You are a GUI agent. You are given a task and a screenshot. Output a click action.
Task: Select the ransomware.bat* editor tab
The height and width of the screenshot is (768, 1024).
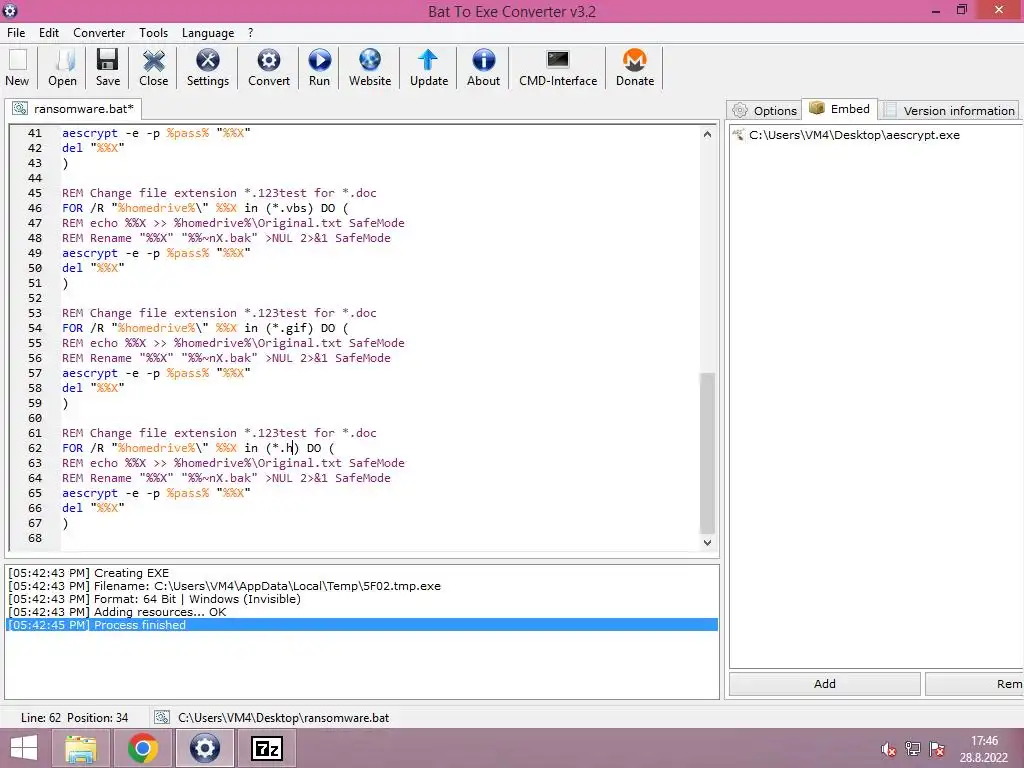[74, 108]
